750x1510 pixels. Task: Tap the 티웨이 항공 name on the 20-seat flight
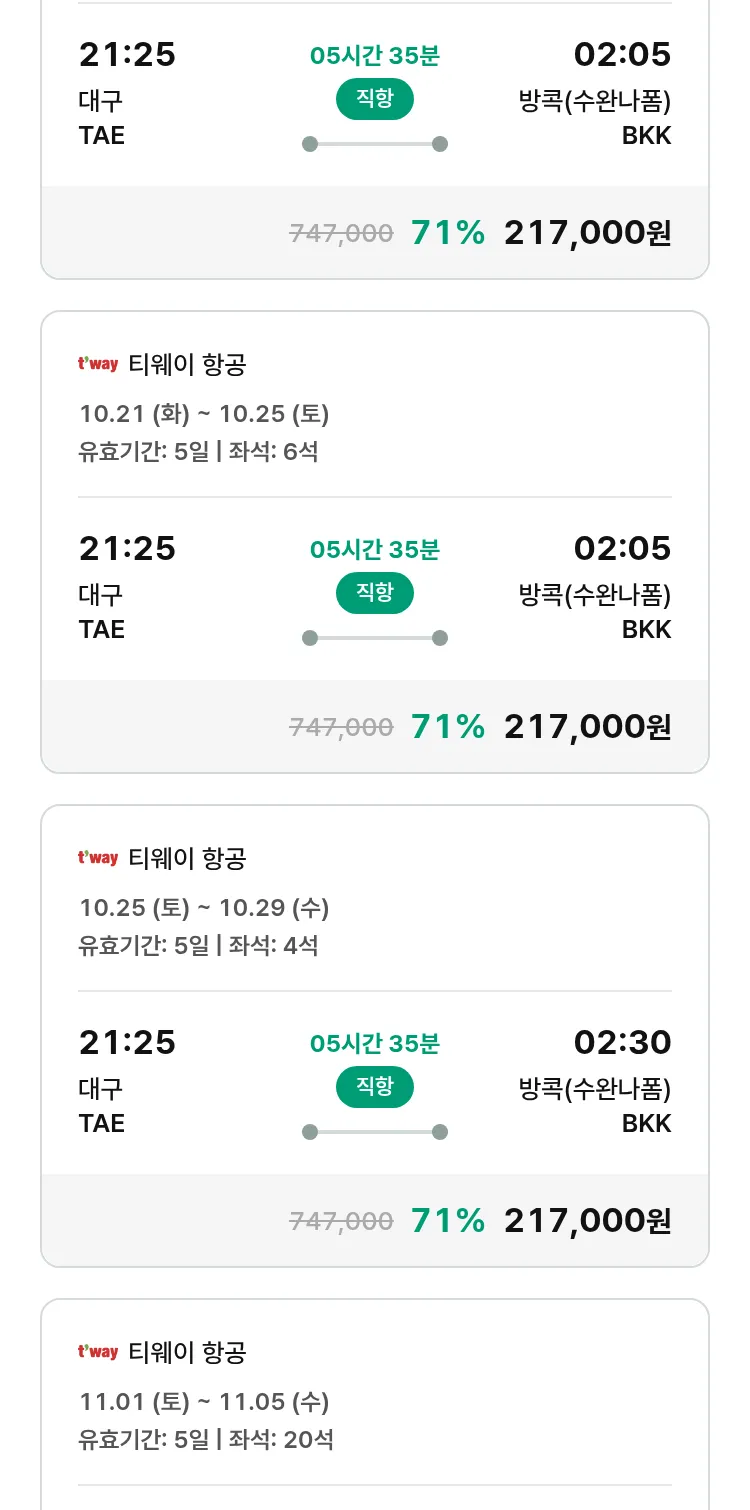pyautogui.click(x=187, y=1353)
